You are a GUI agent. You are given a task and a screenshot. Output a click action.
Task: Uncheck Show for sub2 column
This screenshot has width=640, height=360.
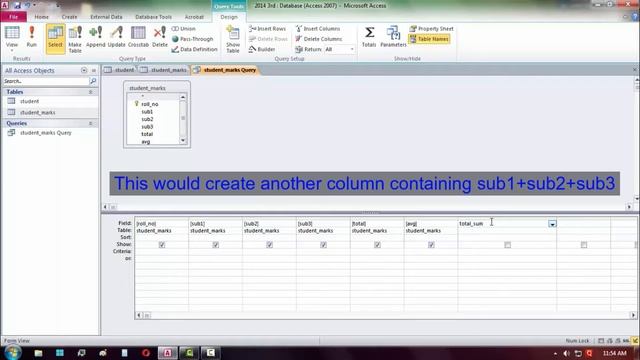tap(270, 244)
